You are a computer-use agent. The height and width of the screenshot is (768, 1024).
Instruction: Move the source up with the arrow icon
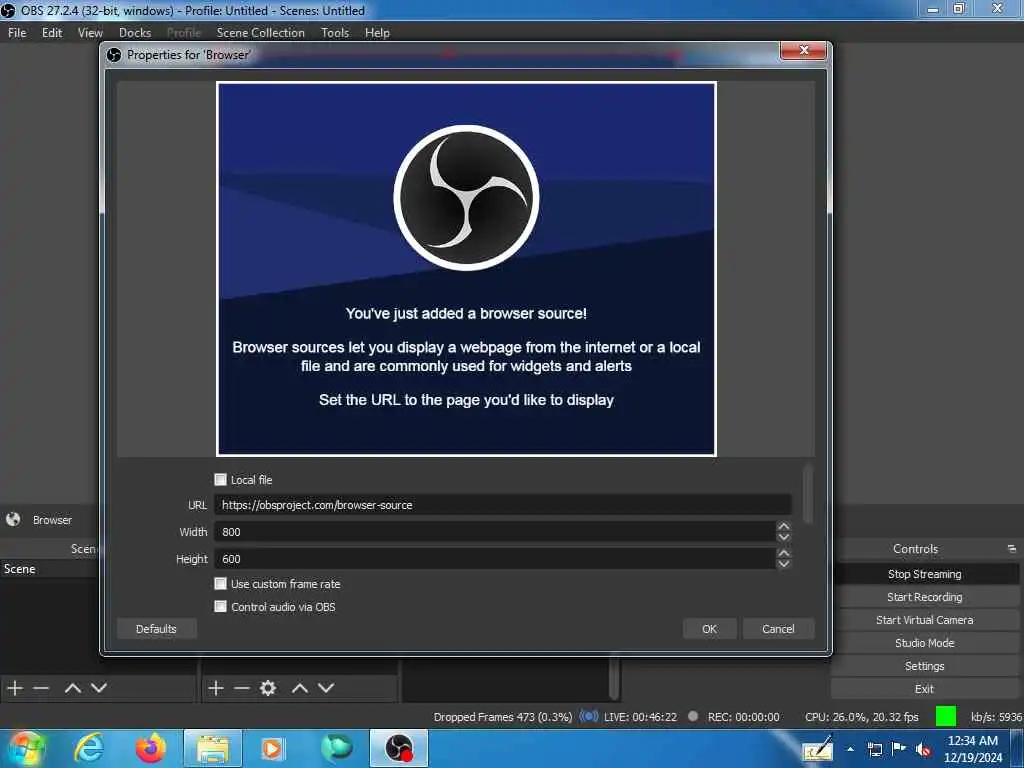tap(300, 688)
